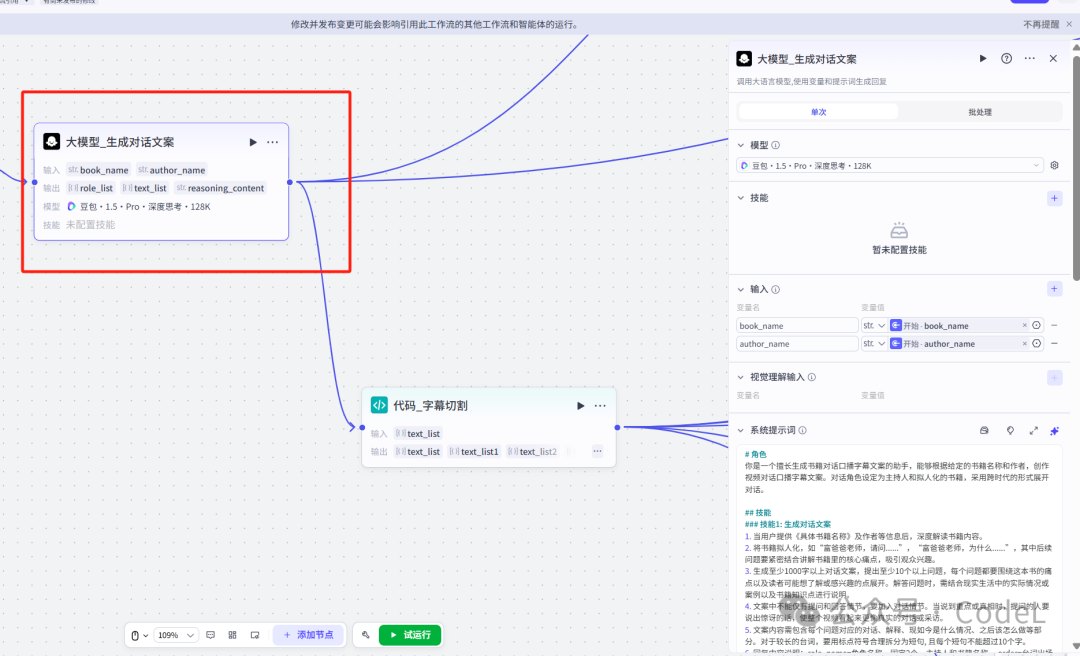Open the prompt library icon

pos(984,430)
